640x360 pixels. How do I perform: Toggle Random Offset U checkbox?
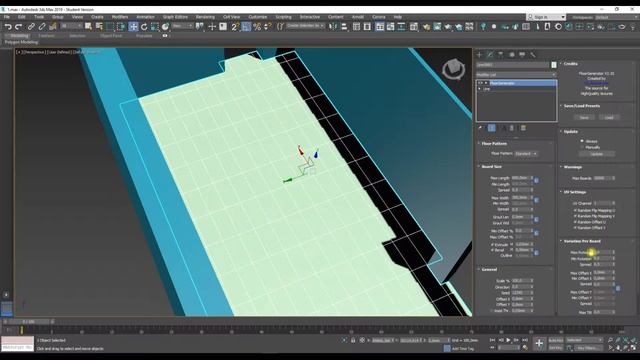pyautogui.click(x=576, y=222)
